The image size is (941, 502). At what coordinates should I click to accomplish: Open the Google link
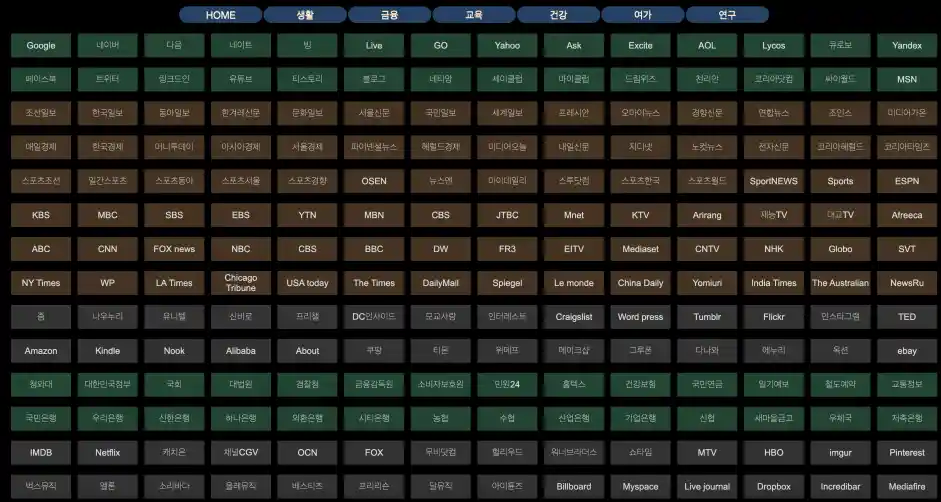coord(41,46)
